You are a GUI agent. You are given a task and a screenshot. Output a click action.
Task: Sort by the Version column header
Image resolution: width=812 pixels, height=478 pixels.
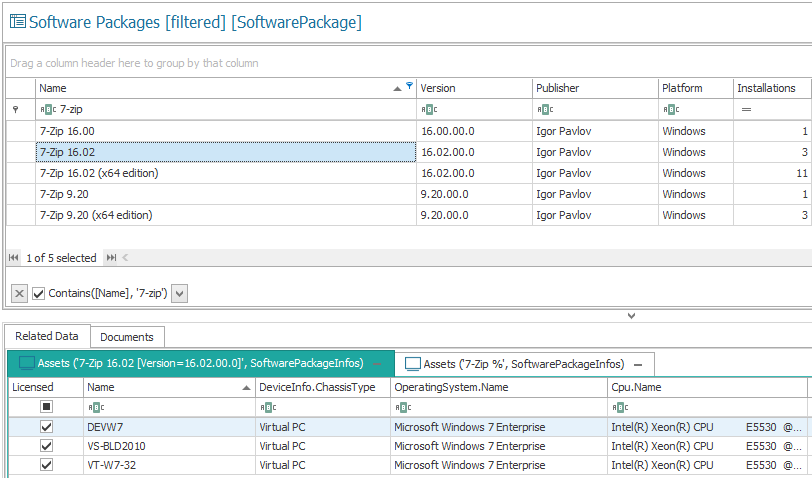(x=474, y=88)
